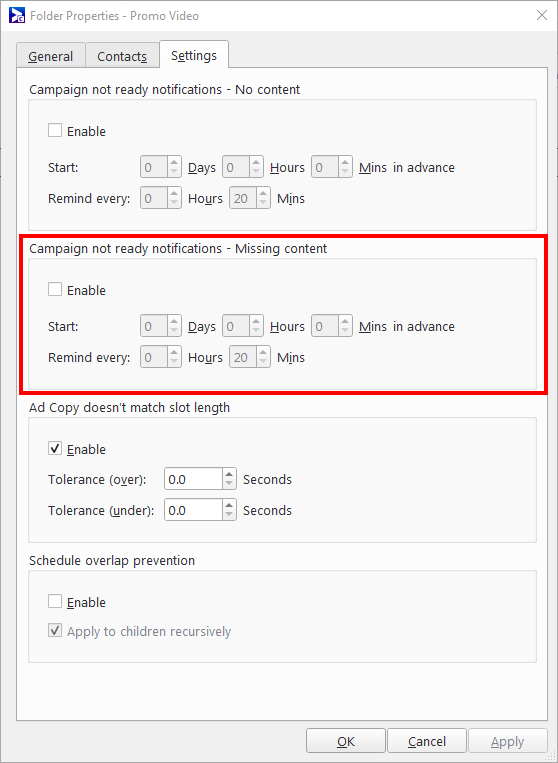
Task: Uncheck Enable for Ad Copy slot length
Action: click(55, 449)
